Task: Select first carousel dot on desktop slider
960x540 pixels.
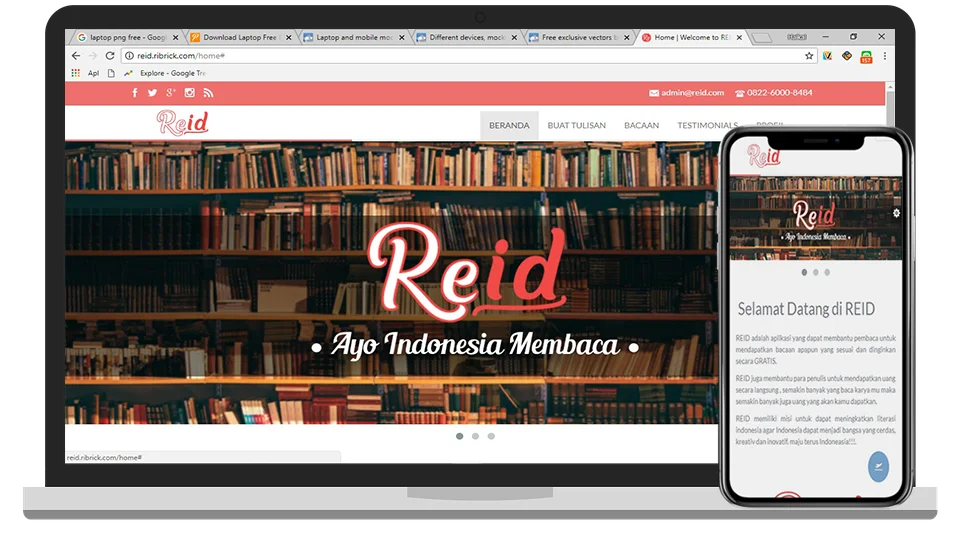Action: click(459, 436)
